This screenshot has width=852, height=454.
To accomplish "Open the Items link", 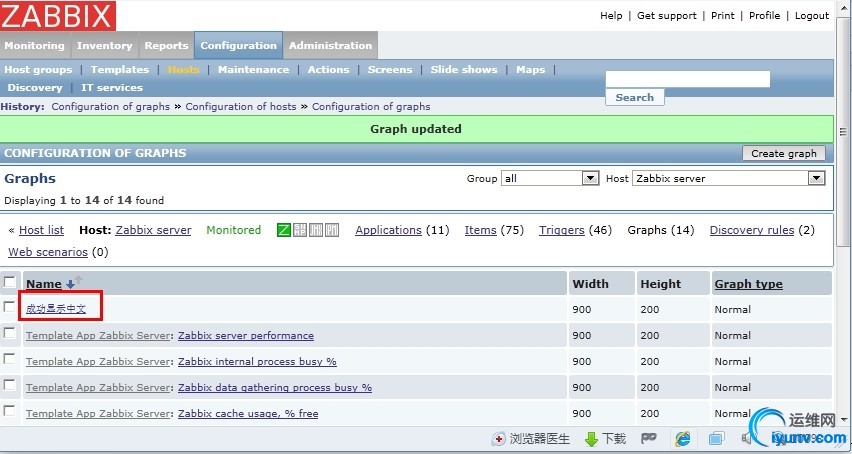I will 480,230.
